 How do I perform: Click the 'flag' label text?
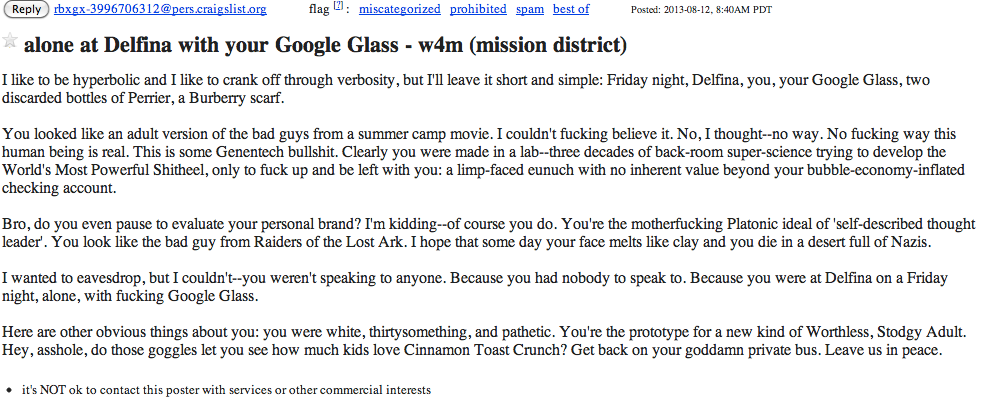[319, 9]
